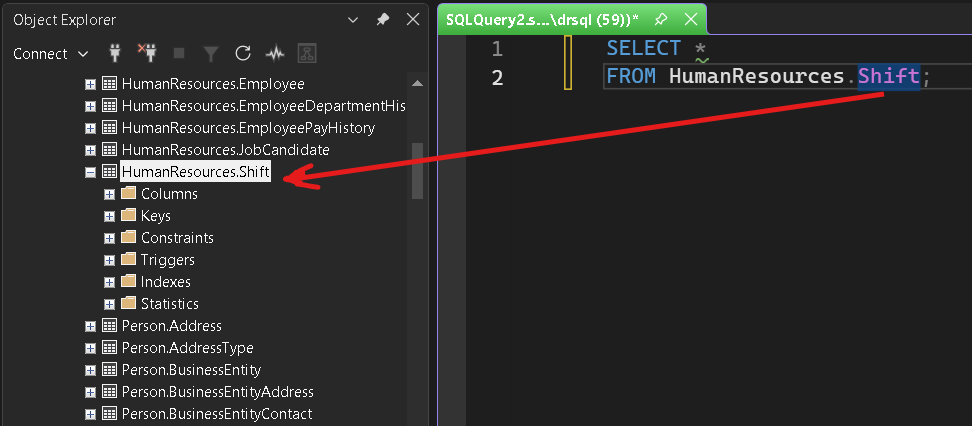Screen dimensions: 972x426
Task: Select the Columns folder label
Action: 169,194
